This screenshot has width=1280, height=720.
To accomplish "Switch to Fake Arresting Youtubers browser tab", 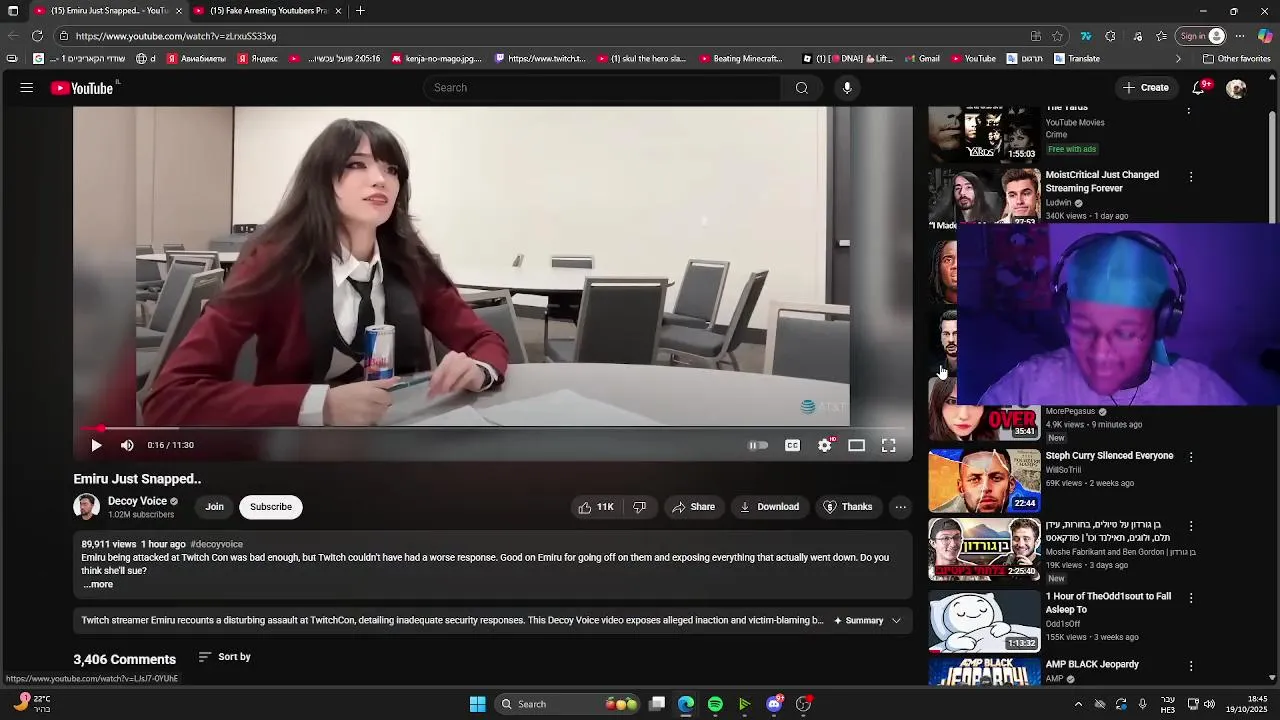I will 268,11.
